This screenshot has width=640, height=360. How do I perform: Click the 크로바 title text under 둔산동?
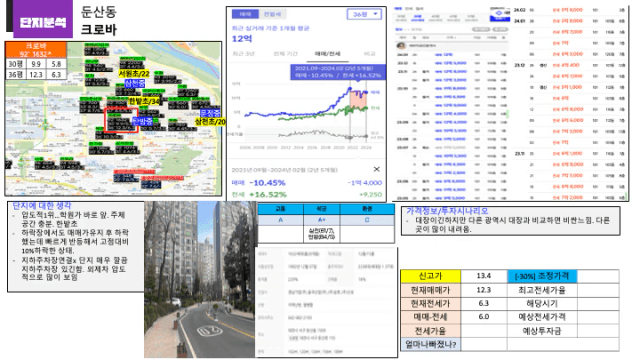point(99,29)
